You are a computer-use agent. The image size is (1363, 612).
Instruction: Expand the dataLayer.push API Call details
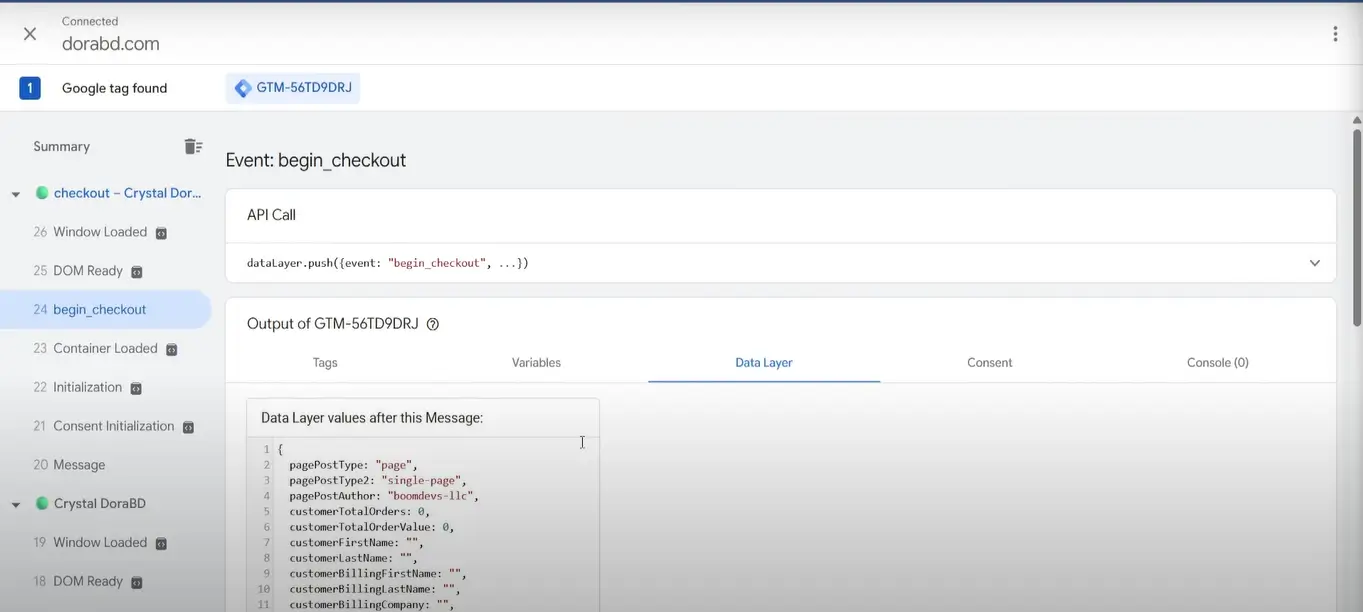pyautogui.click(x=1314, y=263)
